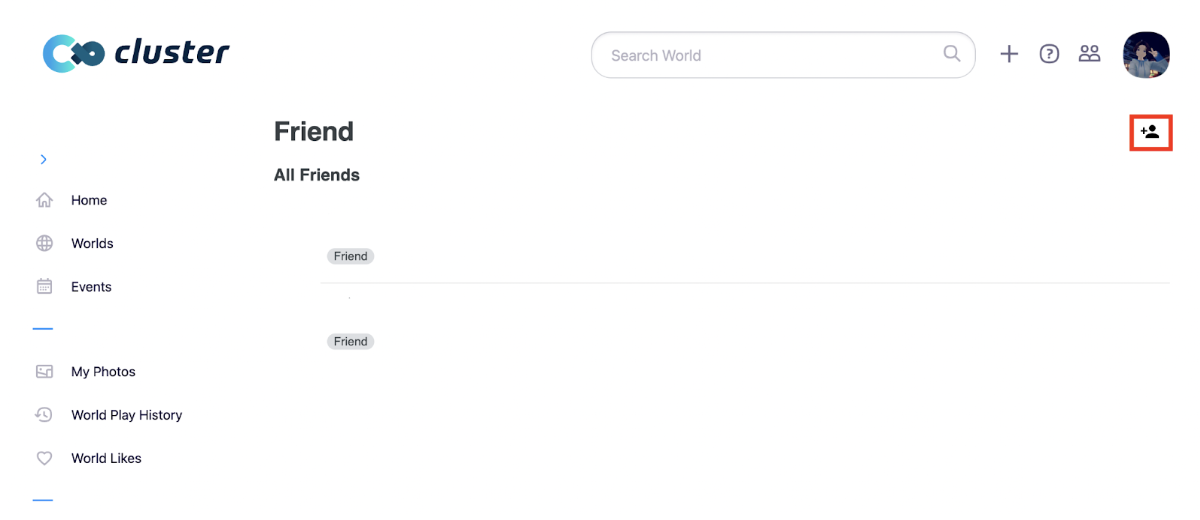
Task: Open the World Play History link
Action: point(127,414)
